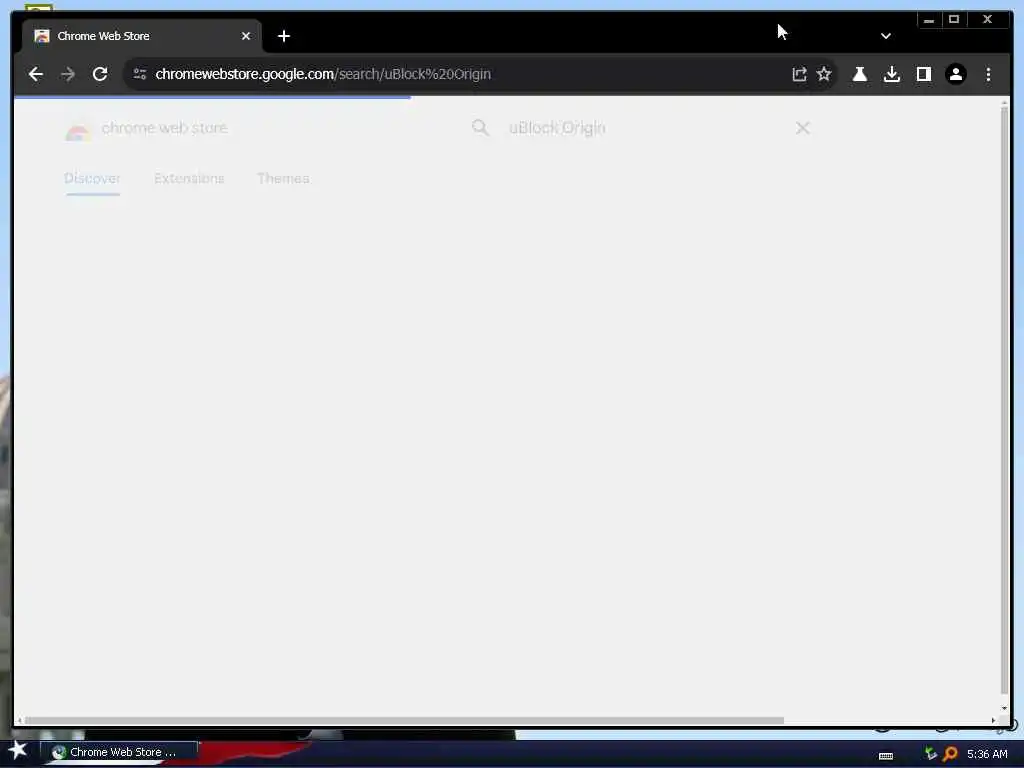Click the search magnifier icon

click(x=480, y=128)
